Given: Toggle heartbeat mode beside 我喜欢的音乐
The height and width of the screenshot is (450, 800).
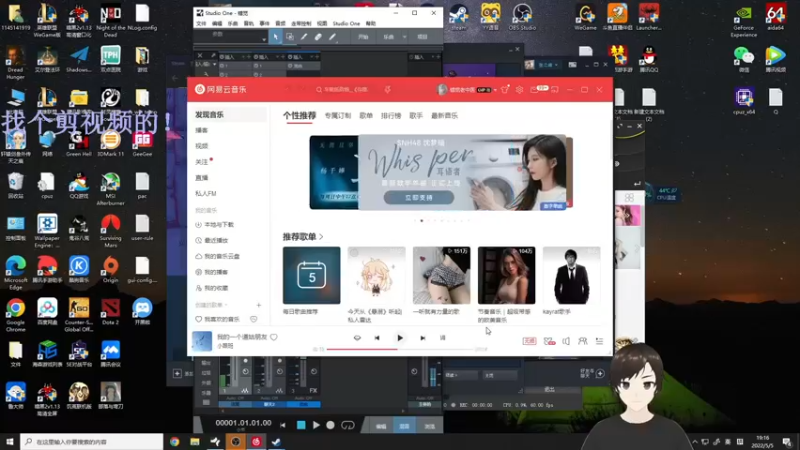Looking at the screenshot, I should click(254, 319).
